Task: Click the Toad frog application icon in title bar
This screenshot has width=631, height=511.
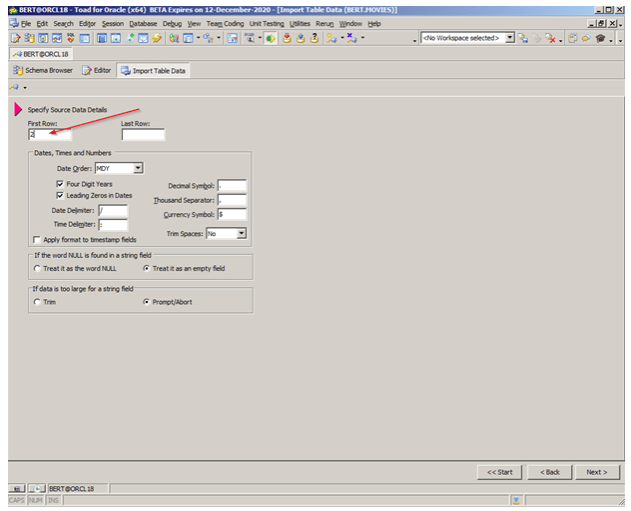Action: click(x=13, y=10)
